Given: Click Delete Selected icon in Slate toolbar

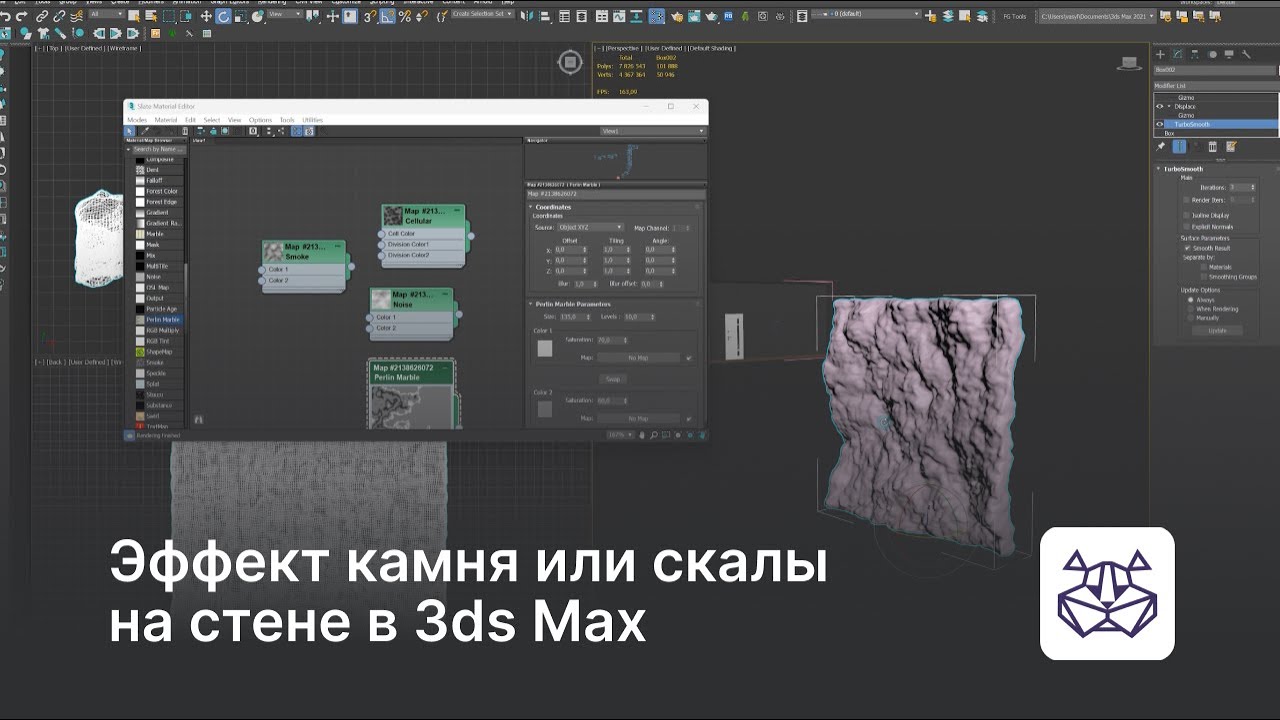Looking at the screenshot, I should (x=185, y=131).
